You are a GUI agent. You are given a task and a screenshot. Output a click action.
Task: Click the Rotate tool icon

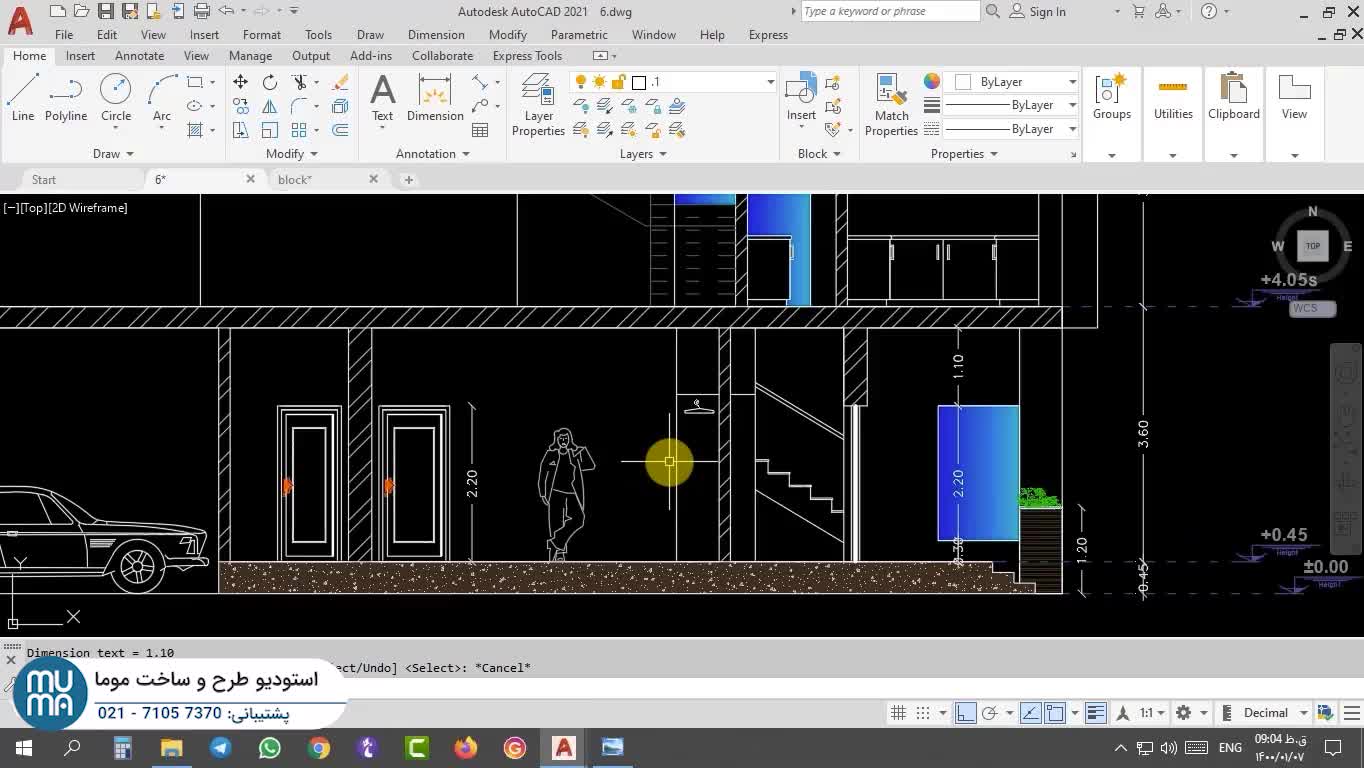pos(270,82)
